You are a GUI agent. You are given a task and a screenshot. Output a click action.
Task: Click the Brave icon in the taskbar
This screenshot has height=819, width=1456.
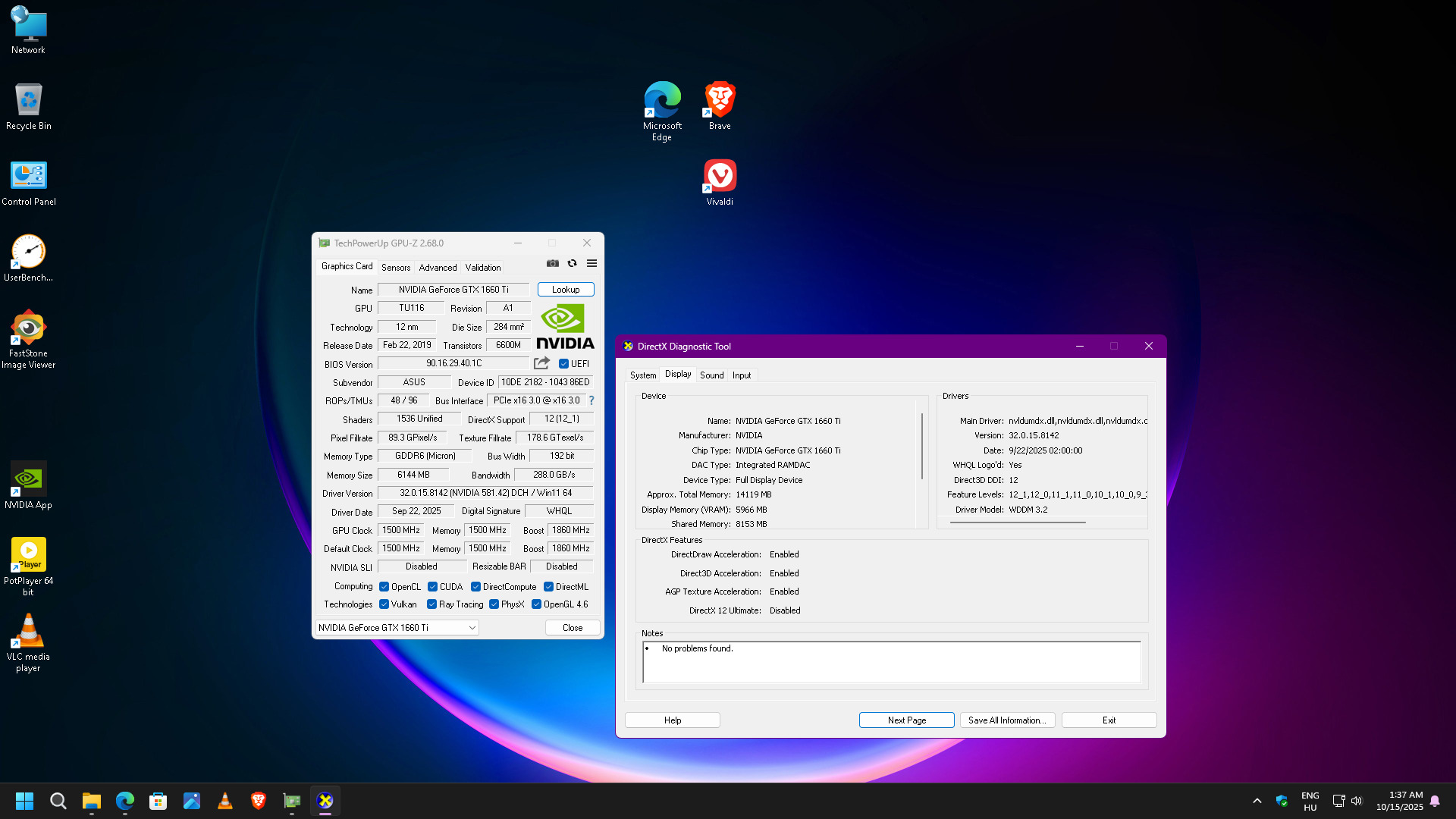click(x=259, y=801)
